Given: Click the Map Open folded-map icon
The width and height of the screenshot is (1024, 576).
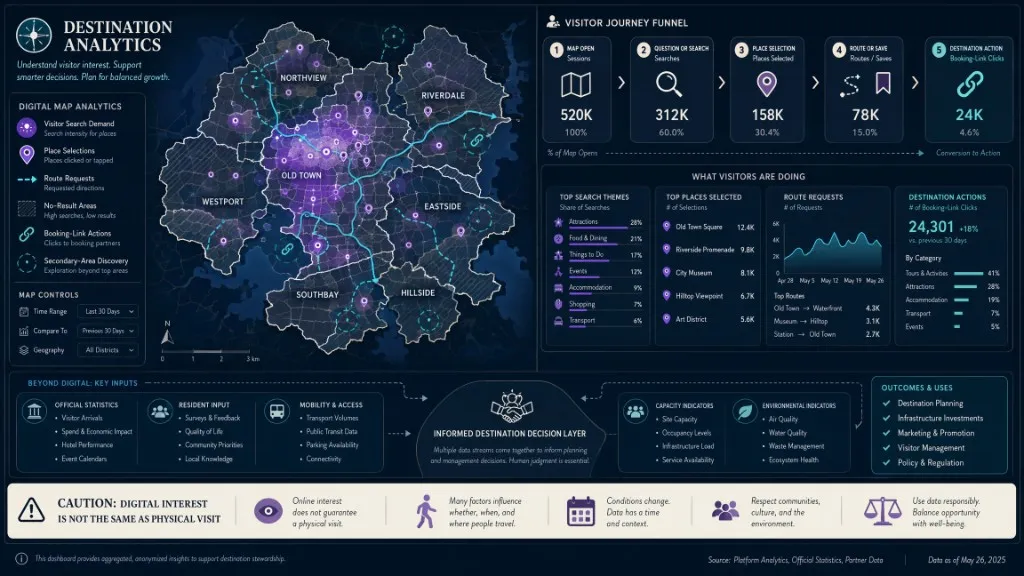Looking at the screenshot, I should 576,85.
